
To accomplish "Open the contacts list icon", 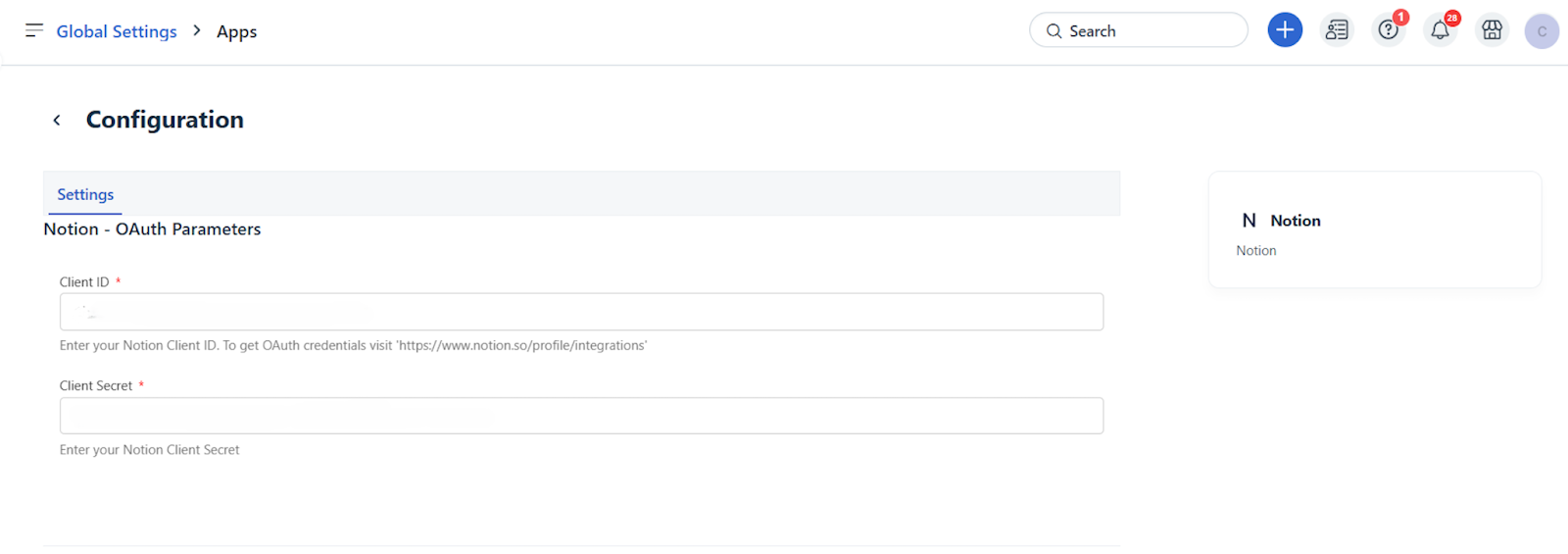I will (x=1337, y=30).
